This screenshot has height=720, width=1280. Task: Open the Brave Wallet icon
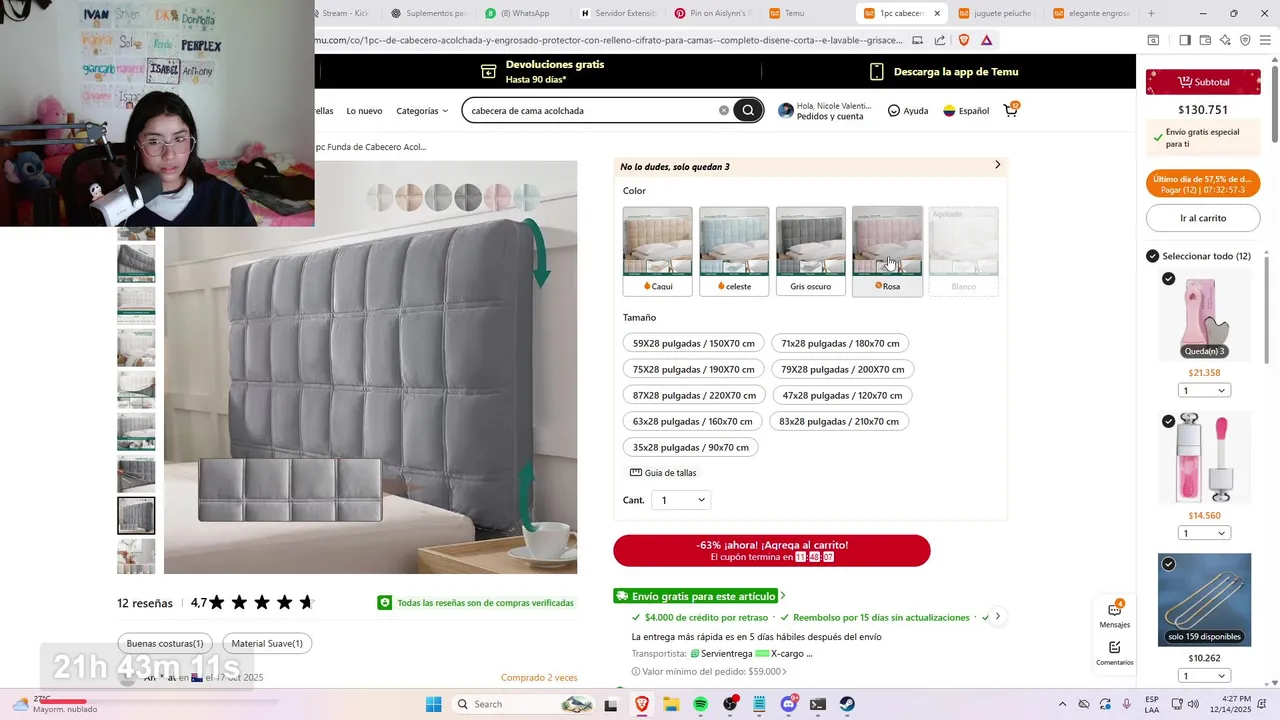1205,40
